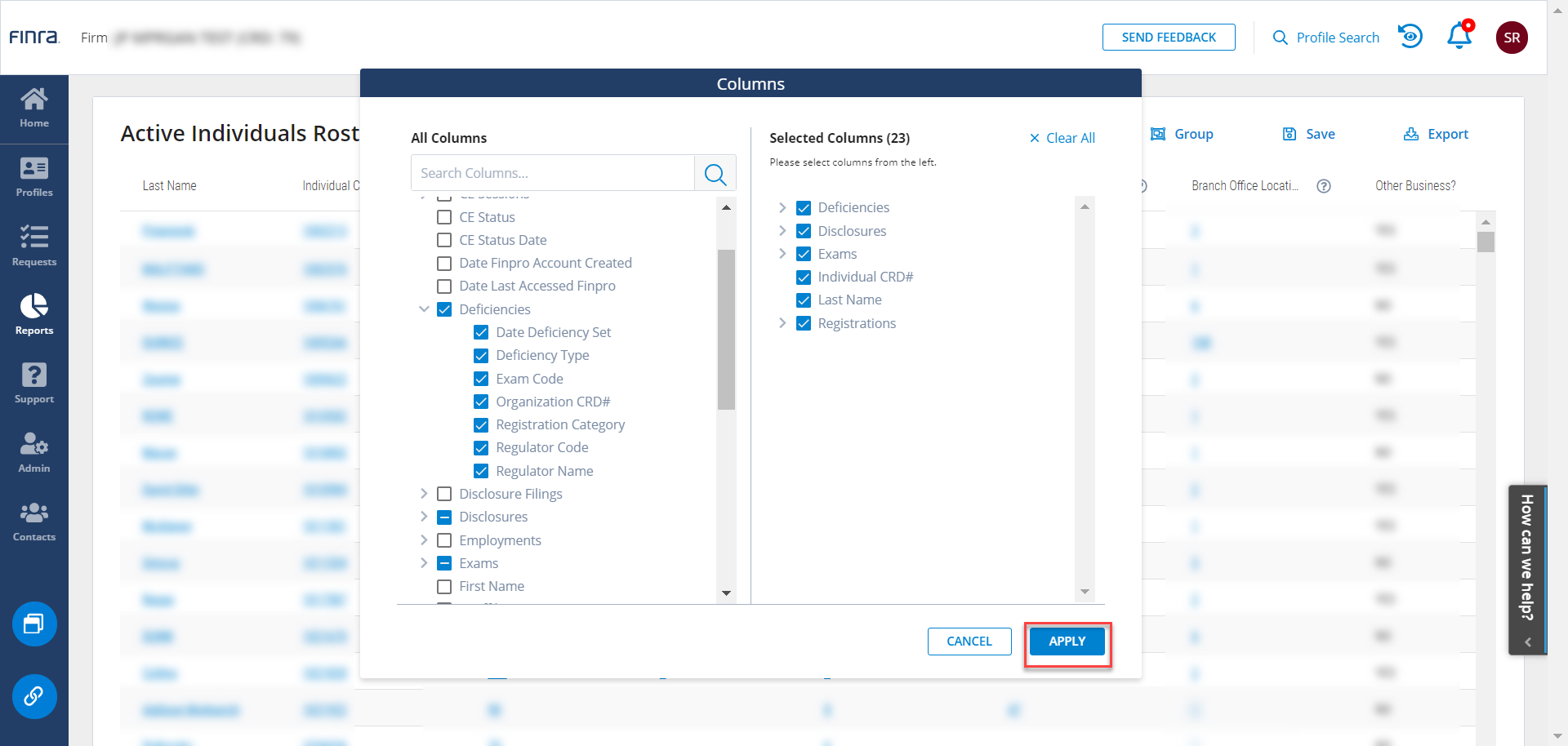1568x746 pixels.
Task: Click the Clear All link
Action: click(x=1062, y=138)
